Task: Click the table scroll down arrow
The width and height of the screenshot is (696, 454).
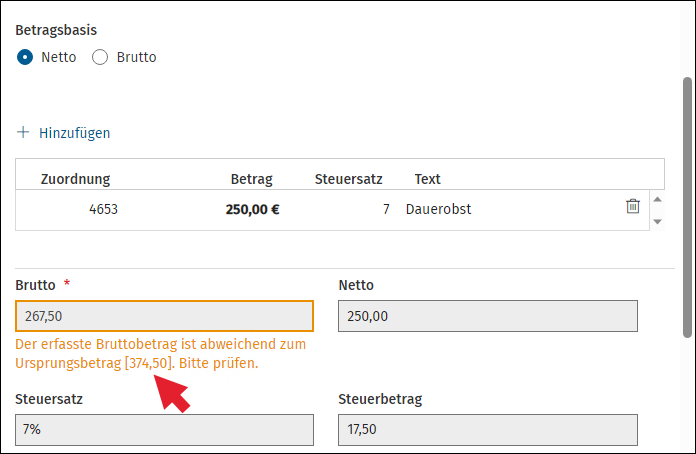Action: [657, 221]
